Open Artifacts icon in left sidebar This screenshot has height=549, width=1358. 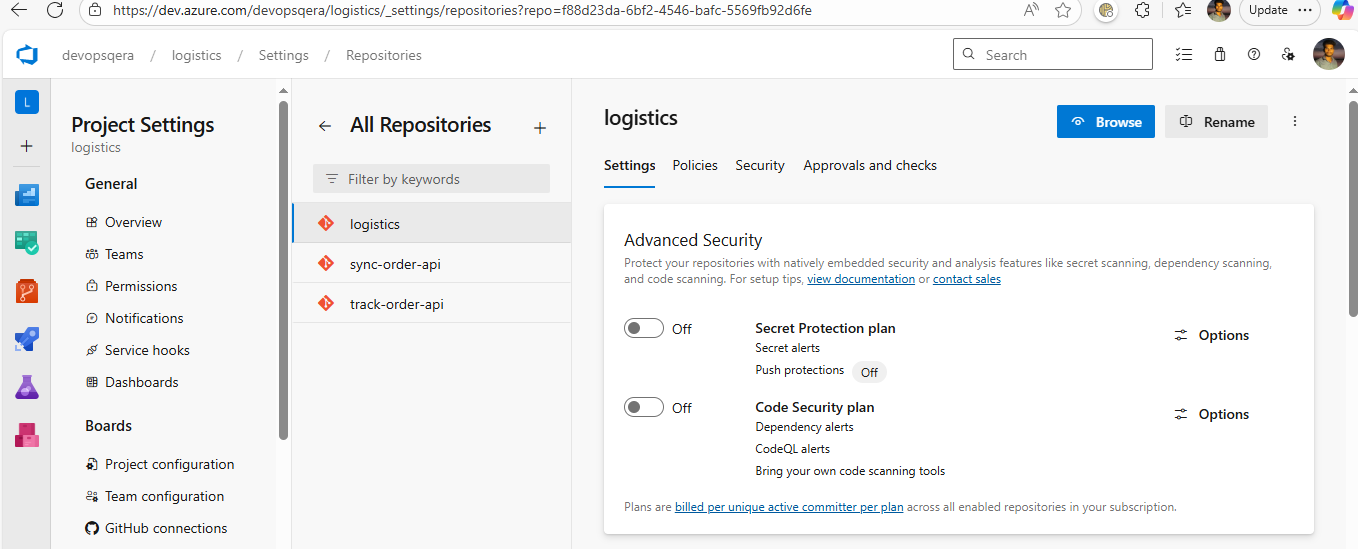(27, 435)
